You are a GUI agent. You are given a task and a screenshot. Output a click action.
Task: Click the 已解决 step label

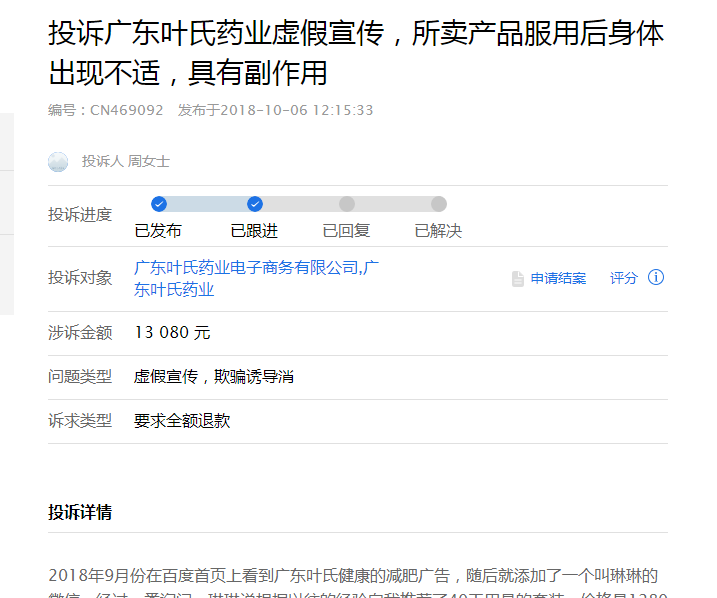pos(438,231)
